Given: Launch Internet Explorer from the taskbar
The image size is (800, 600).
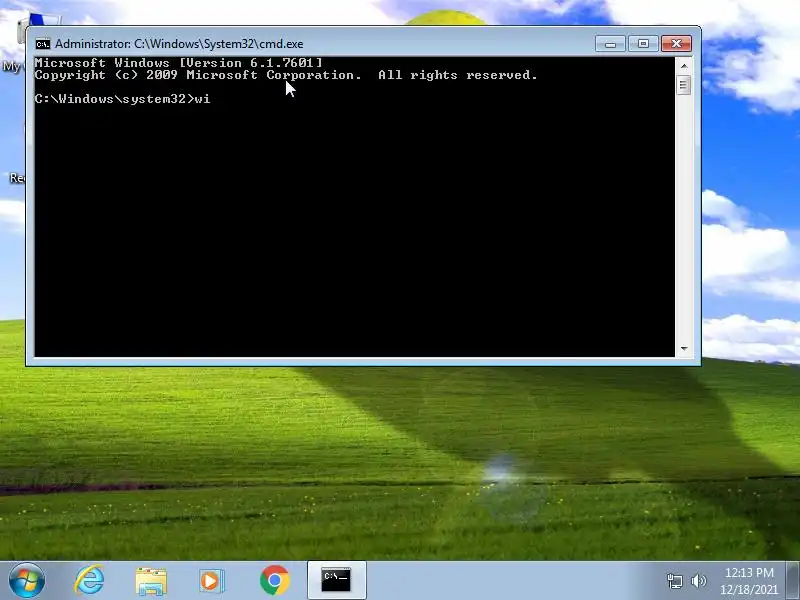Looking at the screenshot, I should (x=90, y=581).
